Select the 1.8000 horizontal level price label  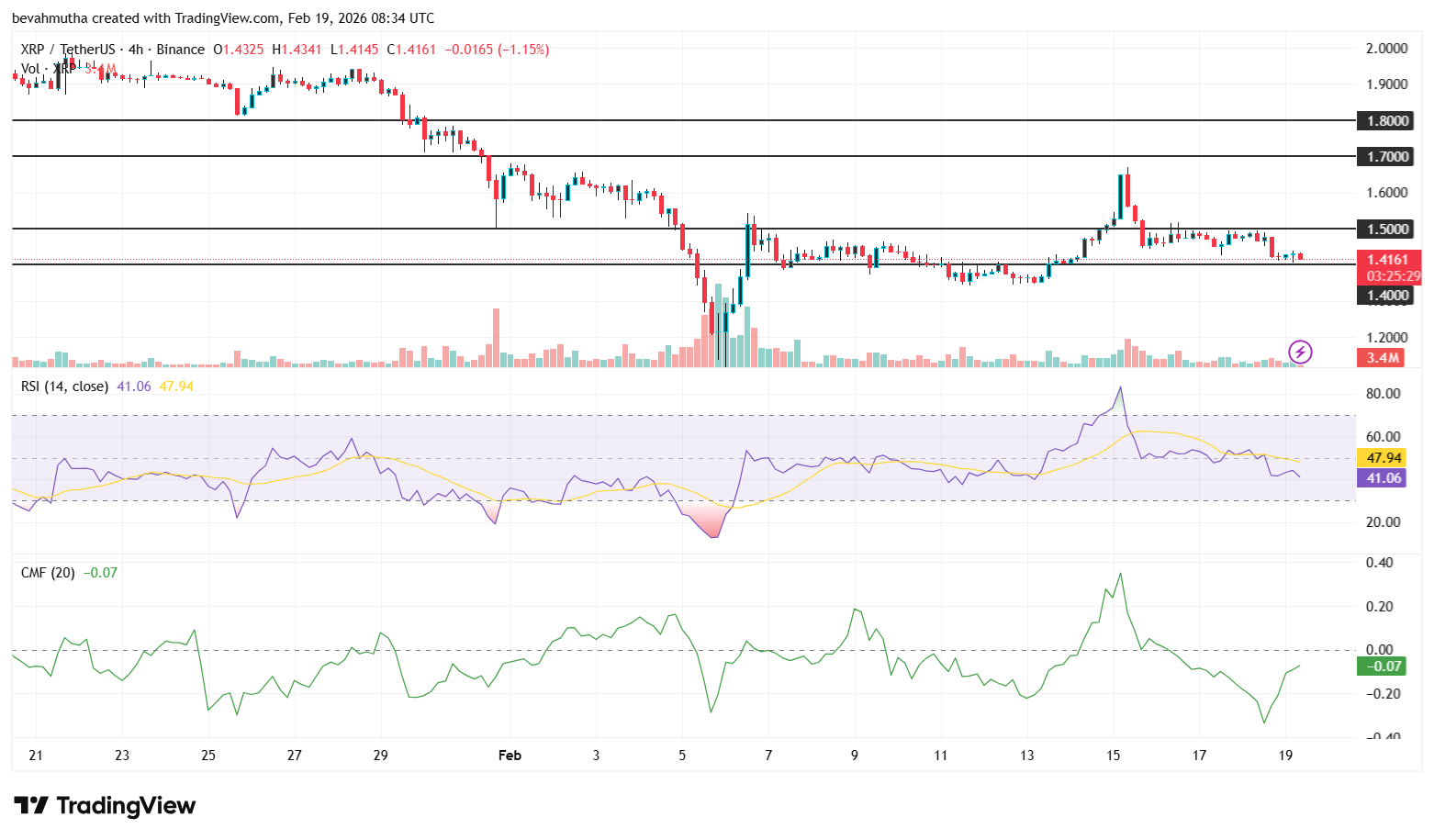coord(1385,120)
